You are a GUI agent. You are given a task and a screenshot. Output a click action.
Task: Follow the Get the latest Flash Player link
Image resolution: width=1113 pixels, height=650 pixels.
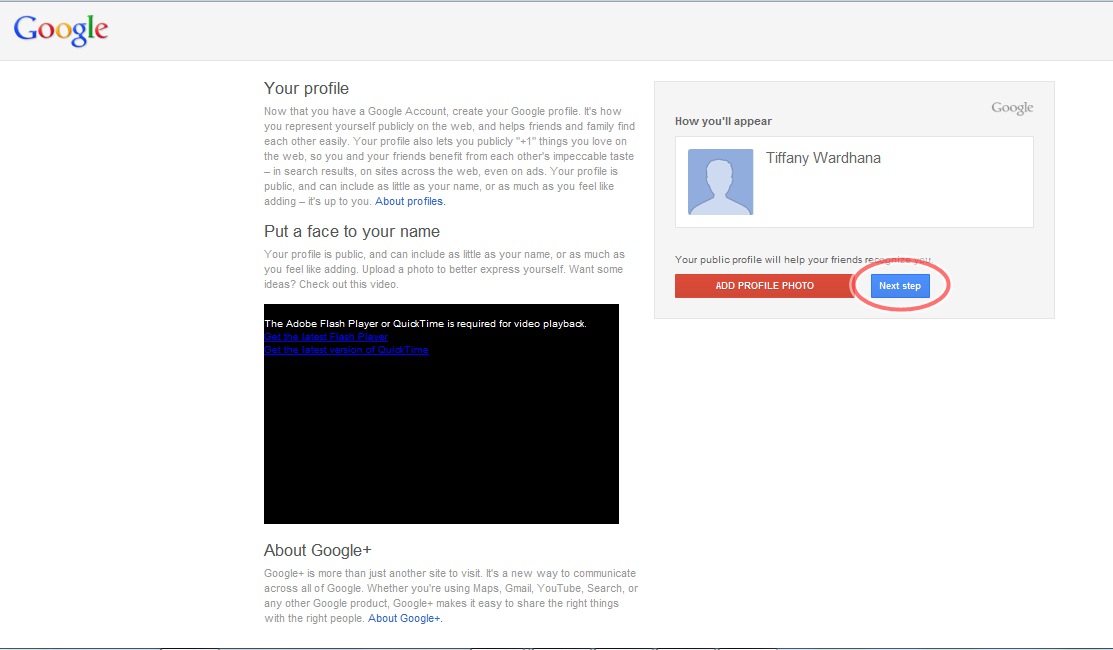tap(326, 337)
